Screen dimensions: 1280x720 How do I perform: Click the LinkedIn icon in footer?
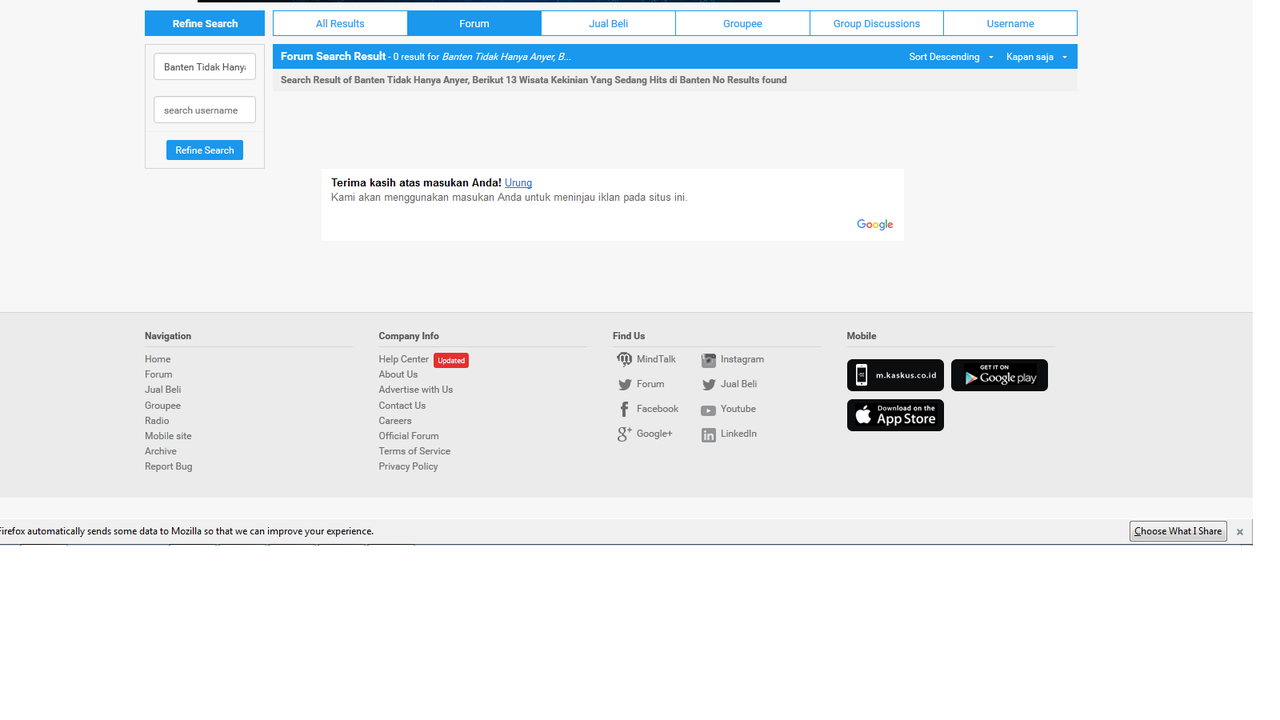(x=708, y=435)
